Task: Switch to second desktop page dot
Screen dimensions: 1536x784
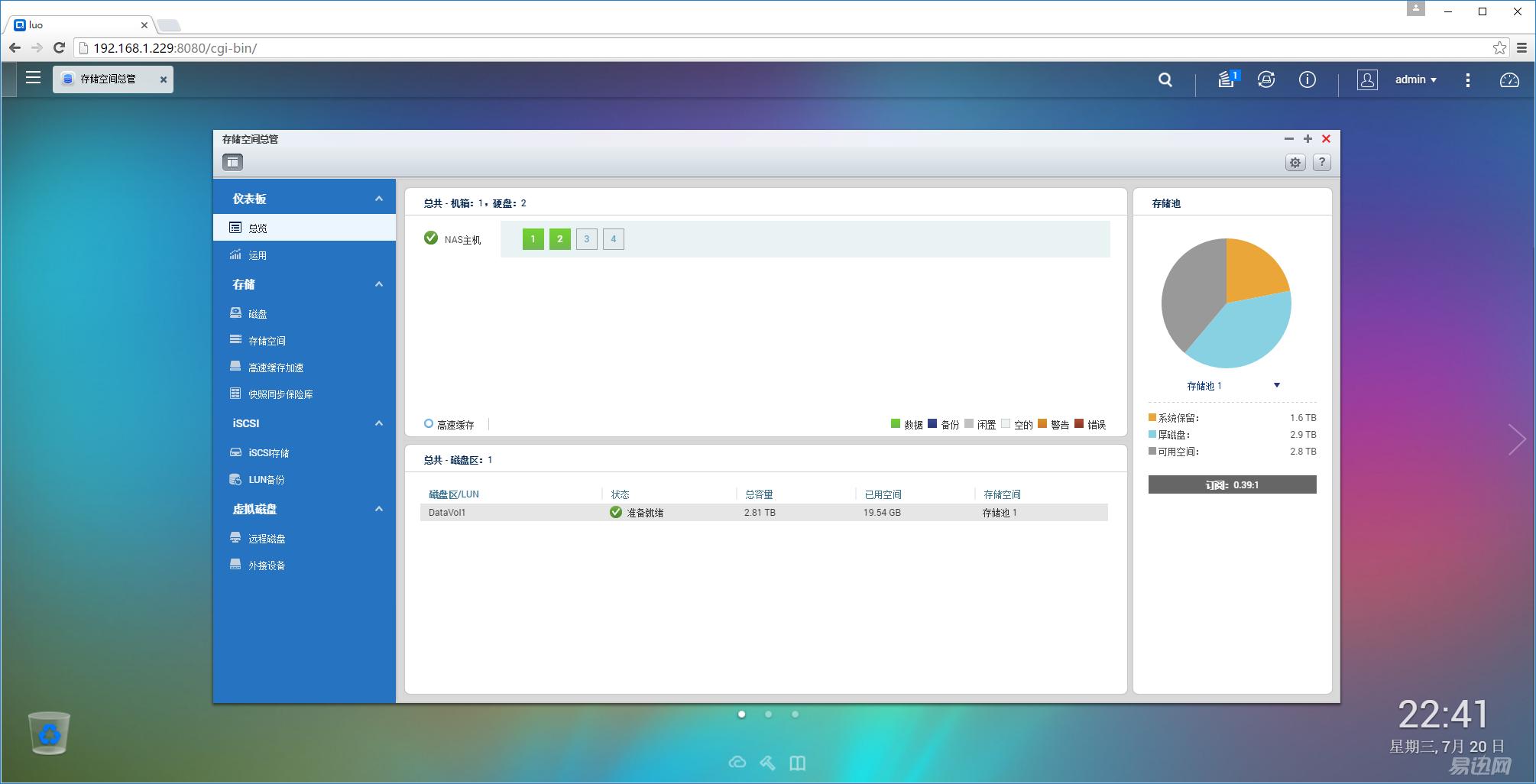Action: (x=768, y=714)
